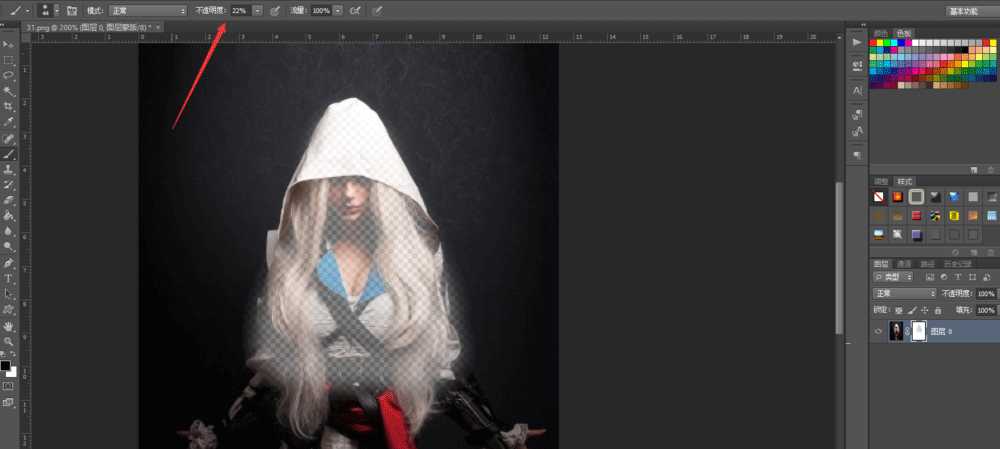Viewport: 1000px width, 449px height.
Task: Select the Zoom tool
Action: click(x=9, y=341)
